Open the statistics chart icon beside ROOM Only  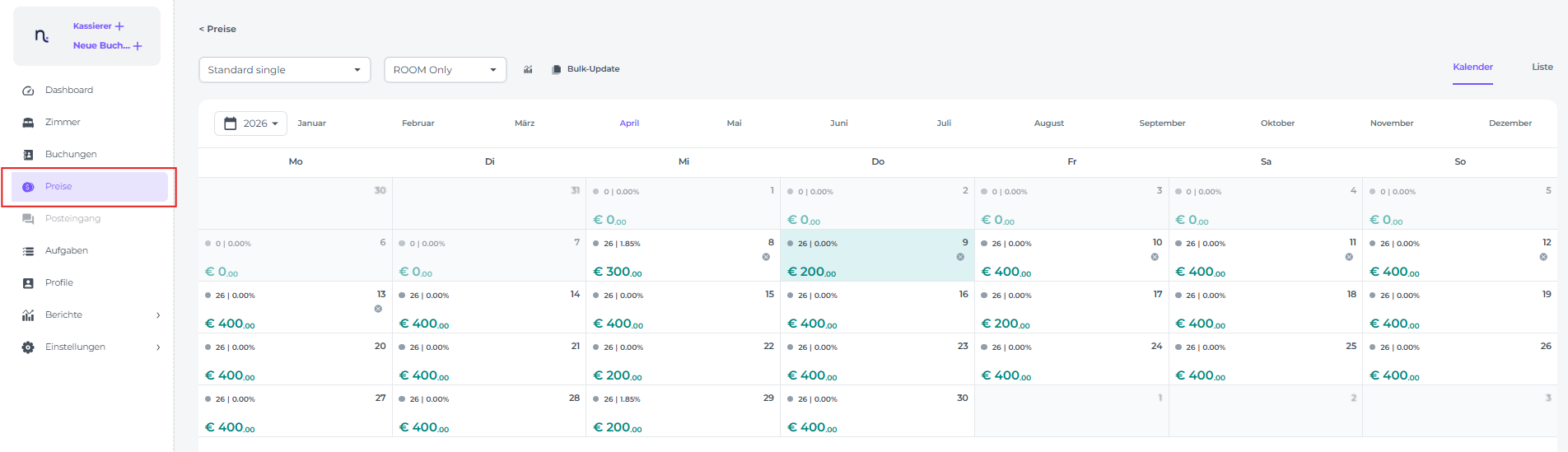528,70
